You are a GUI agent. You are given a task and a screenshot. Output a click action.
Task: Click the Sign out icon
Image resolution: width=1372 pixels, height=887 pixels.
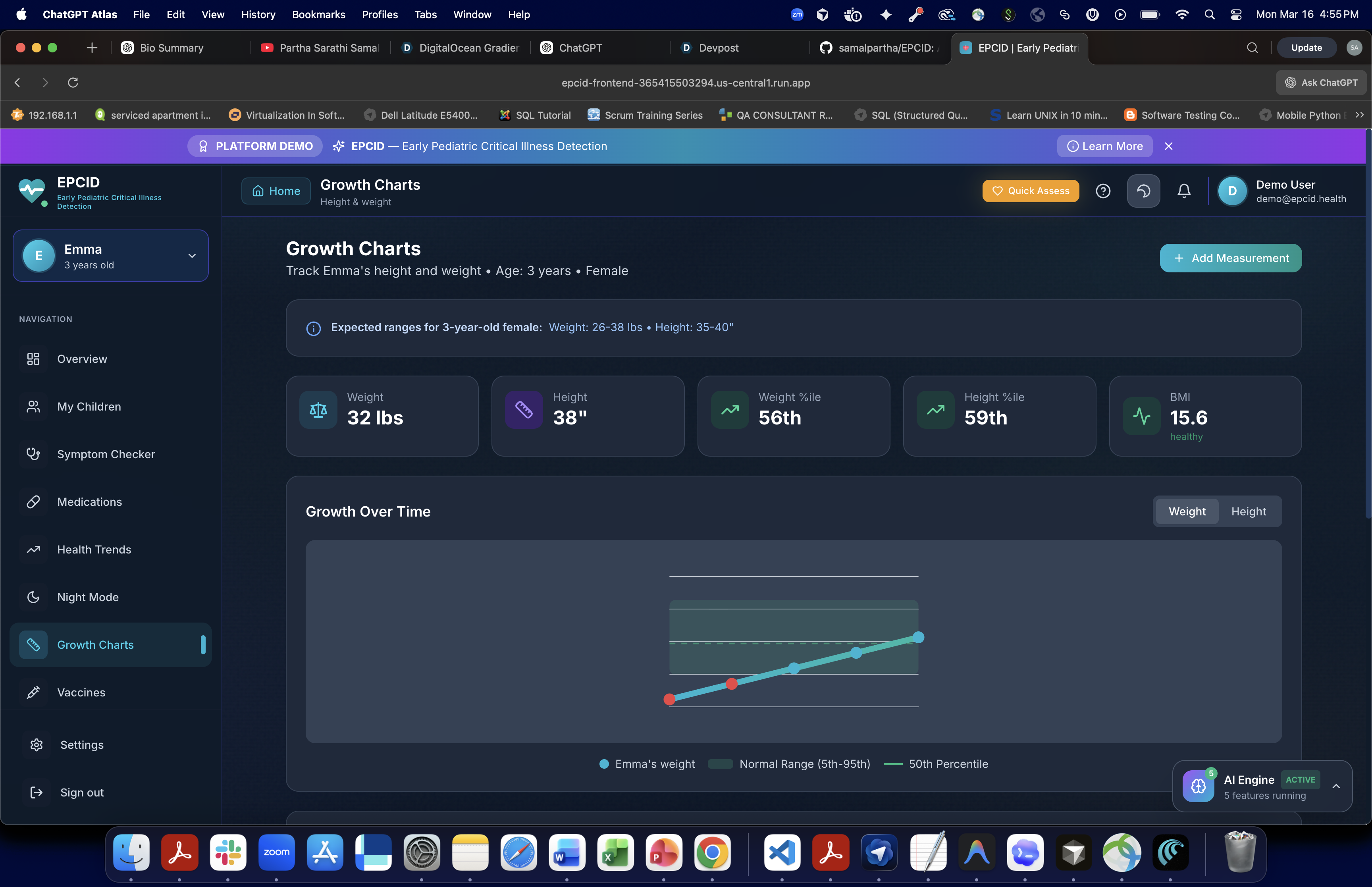point(36,793)
